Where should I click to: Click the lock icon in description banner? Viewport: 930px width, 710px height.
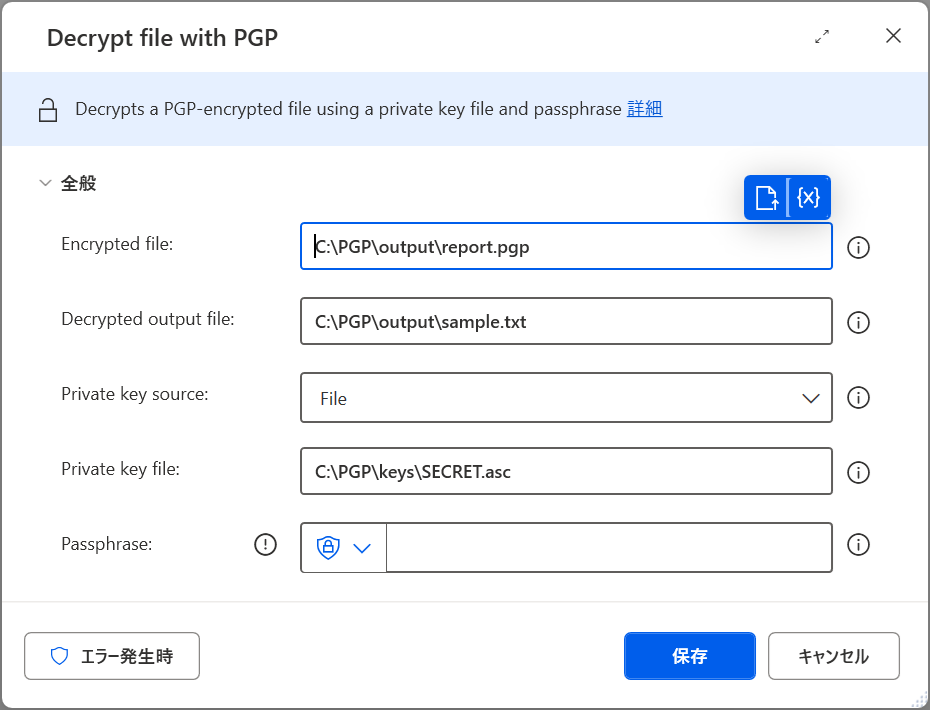coord(48,110)
